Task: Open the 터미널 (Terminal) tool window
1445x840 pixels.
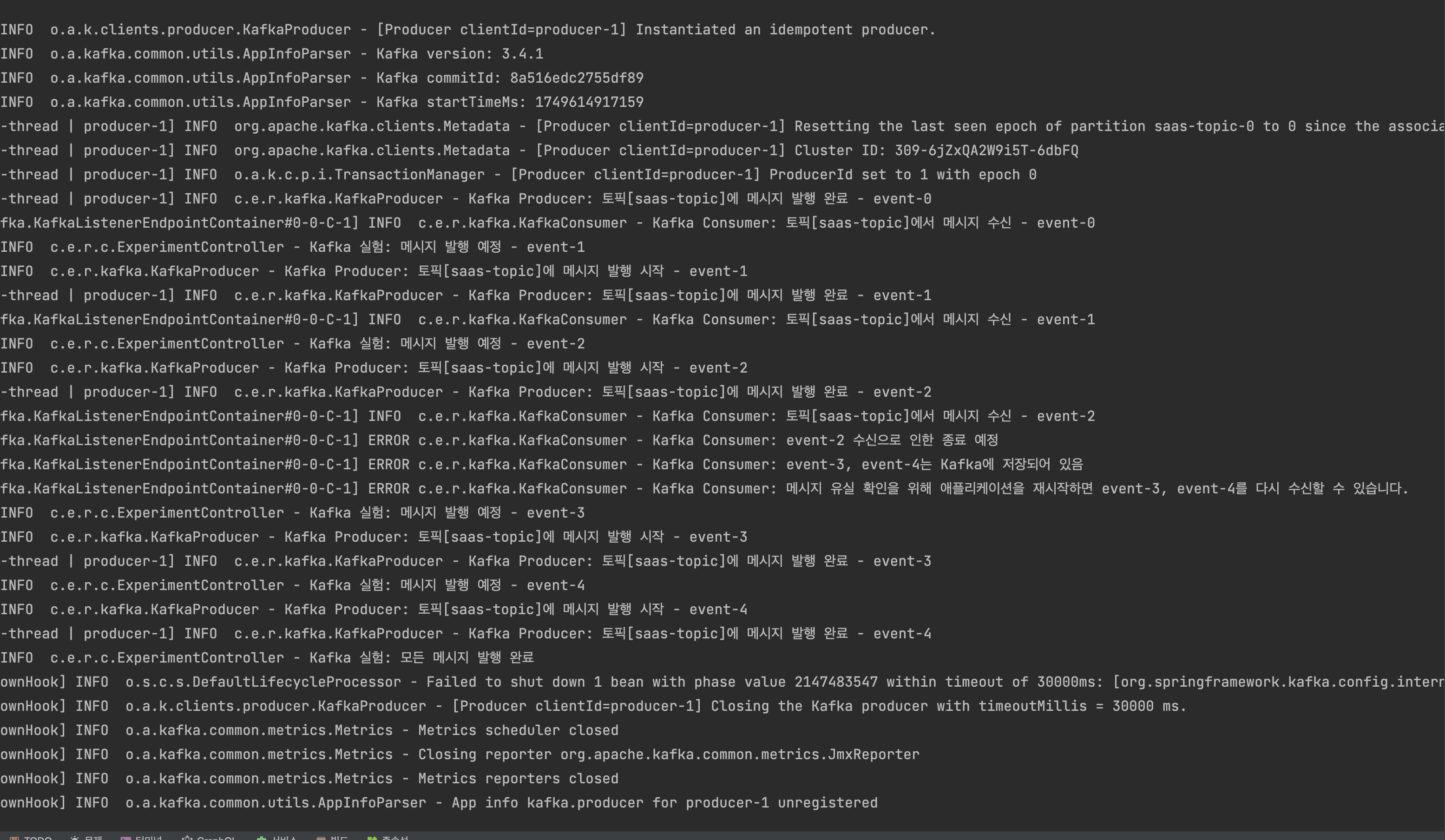Action: pyautogui.click(x=142, y=838)
